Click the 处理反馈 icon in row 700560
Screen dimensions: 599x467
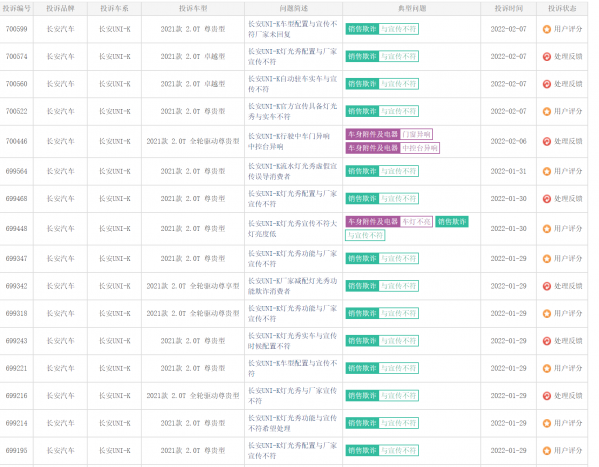point(547,84)
